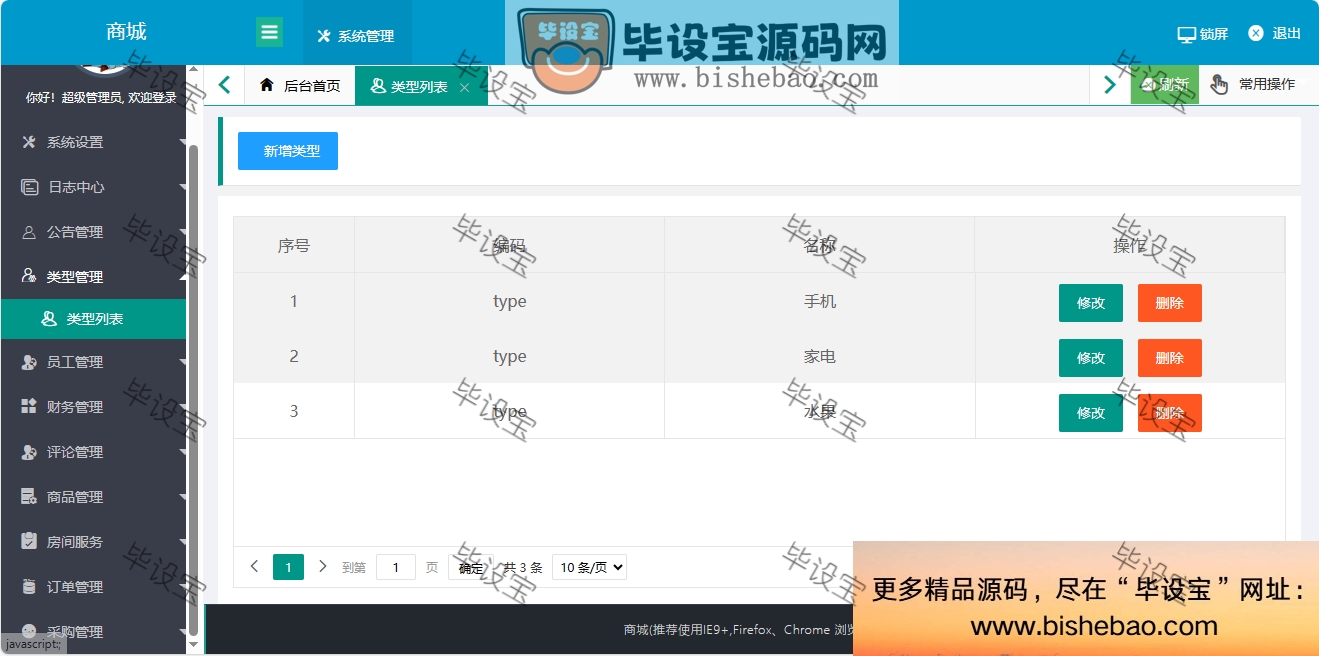Click the 商城 title in the header
The image size is (1319, 656).
pos(126,33)
